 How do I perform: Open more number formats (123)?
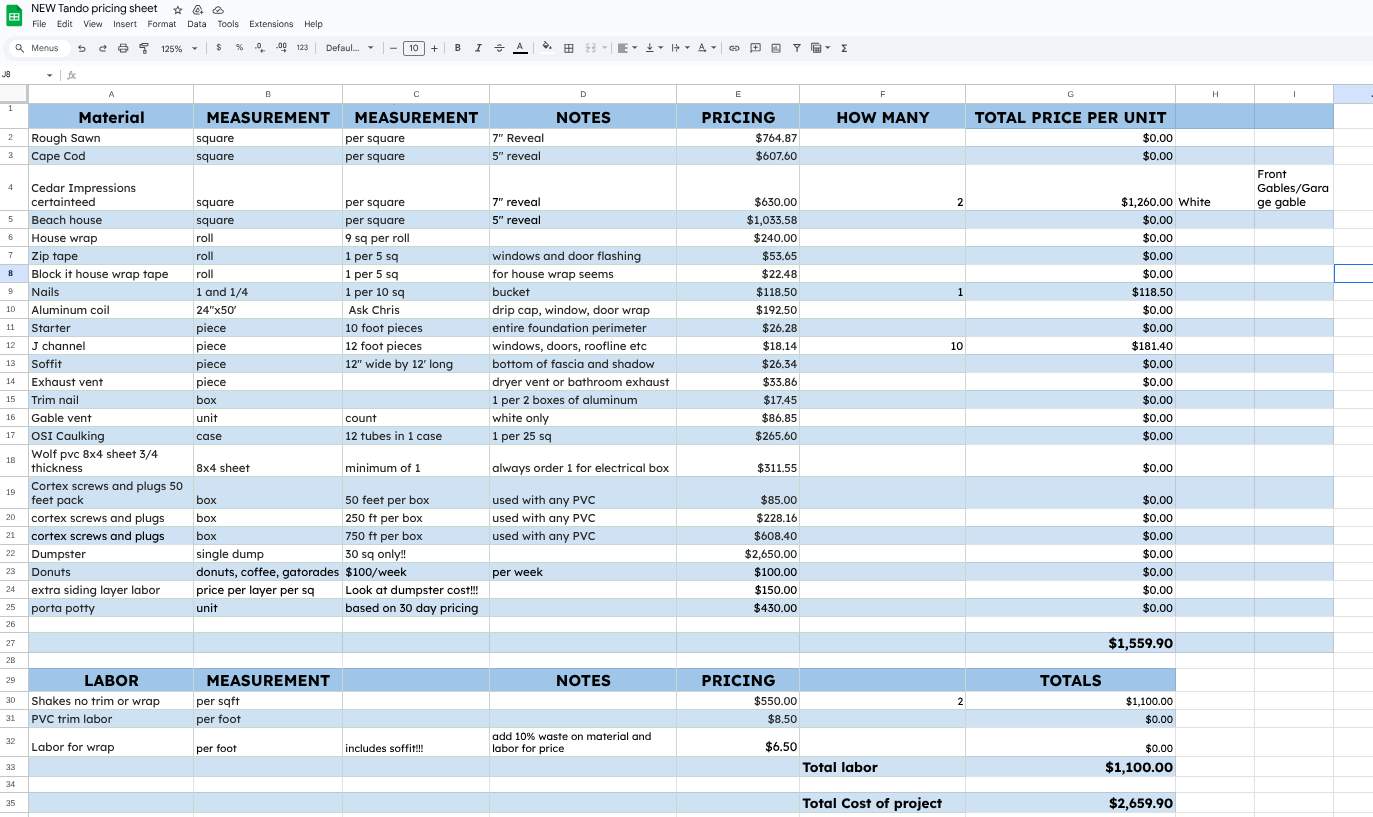[x=302, y=48]
